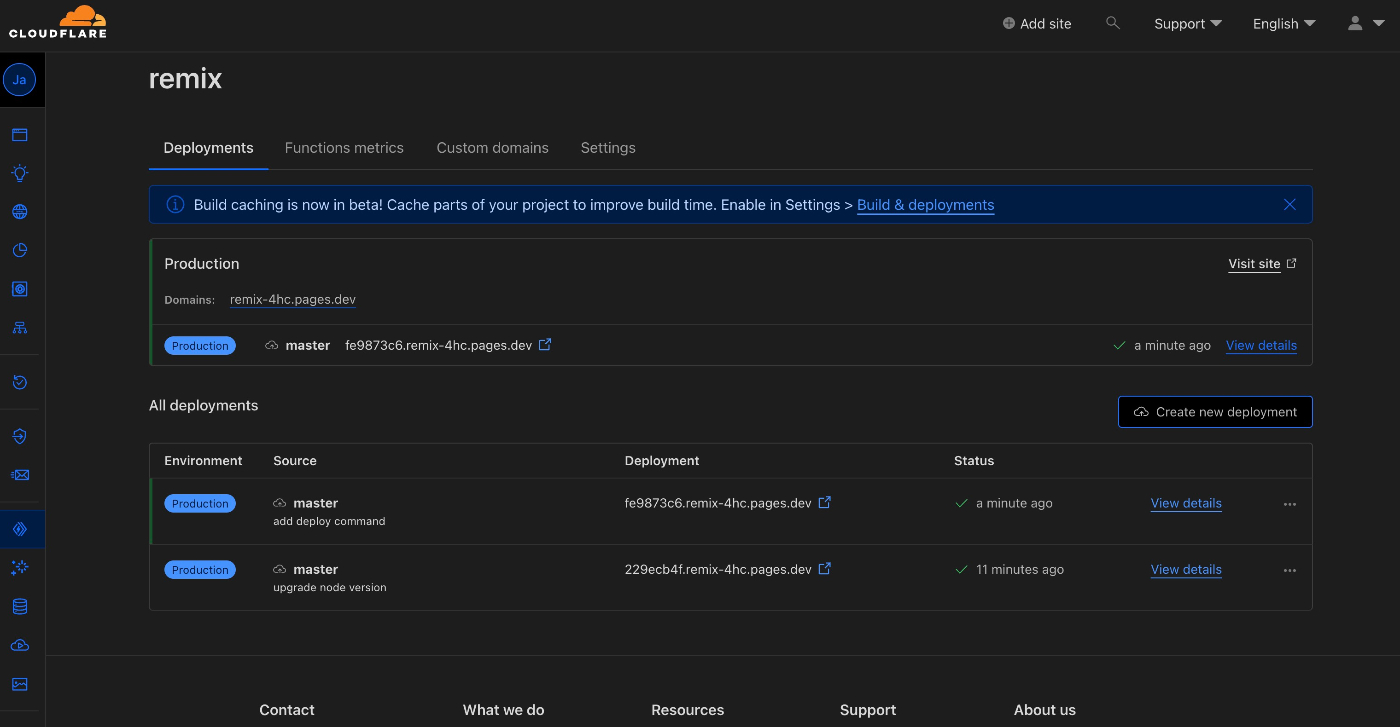Open the shield sidebar icon
Viewport: 1400px width, 727px height.
[x=19, y=436]
